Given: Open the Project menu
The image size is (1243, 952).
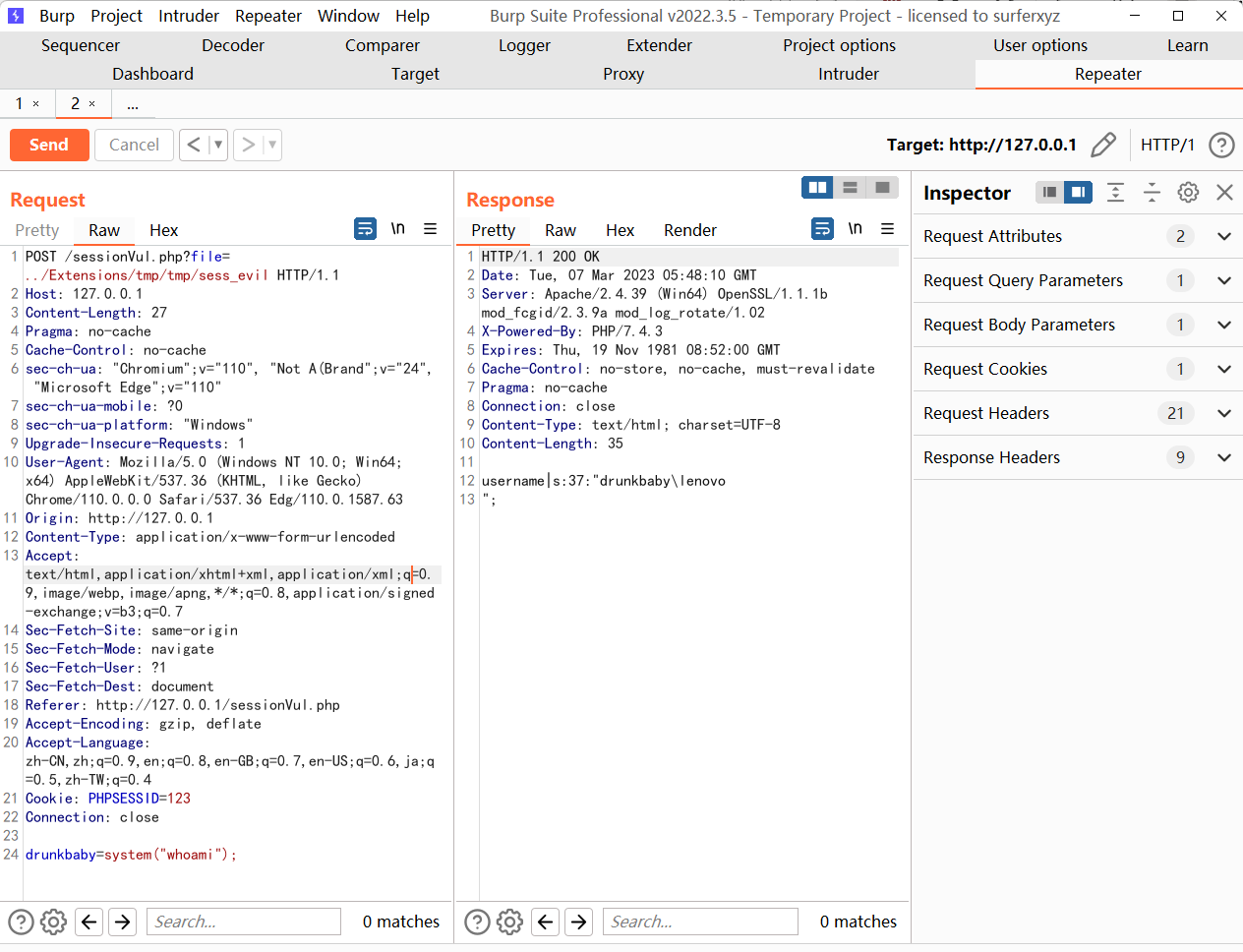Looking at the screenshot, I should coord(116,16).
